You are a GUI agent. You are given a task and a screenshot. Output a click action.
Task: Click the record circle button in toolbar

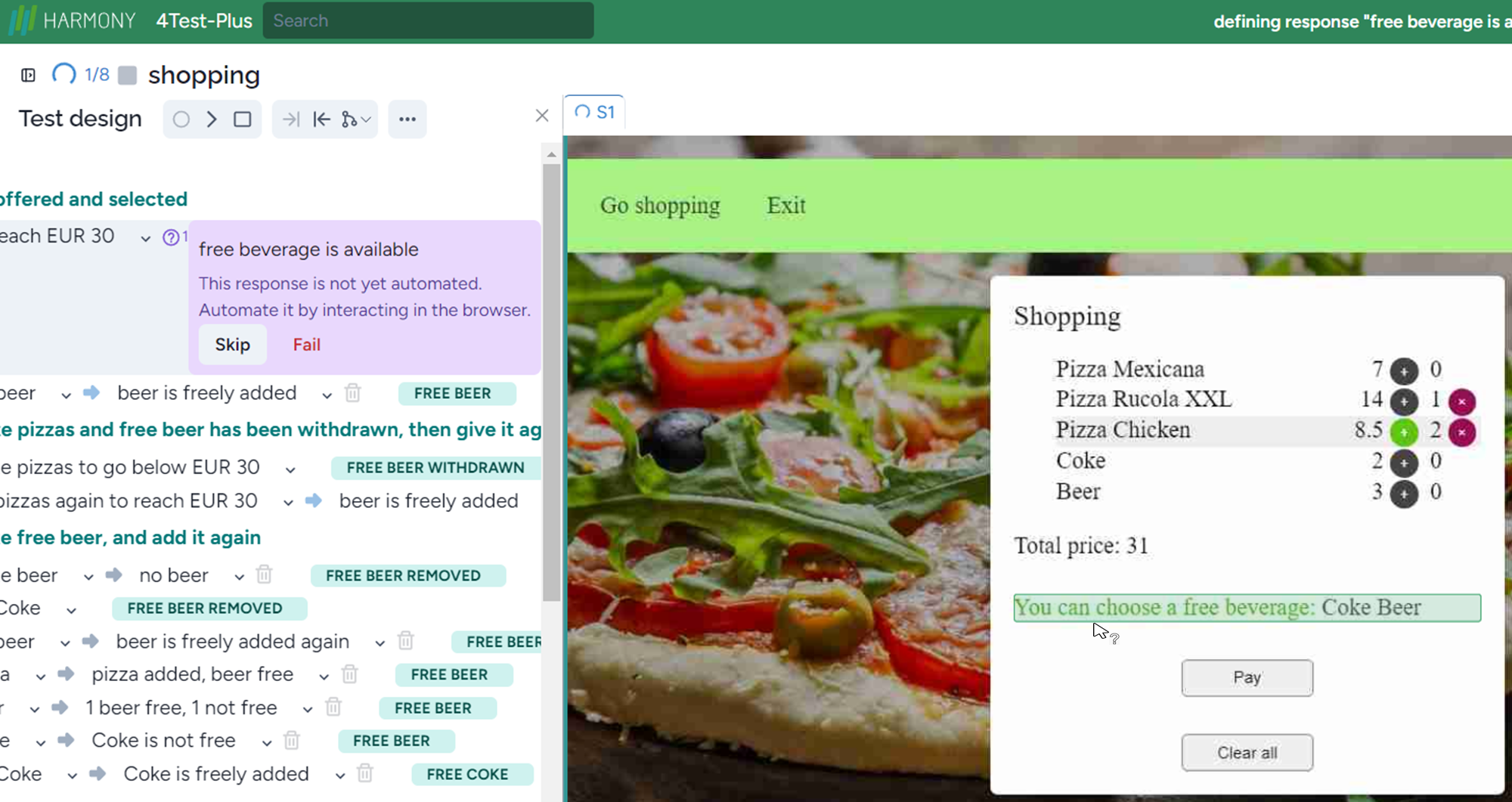(x=181, y=119)
